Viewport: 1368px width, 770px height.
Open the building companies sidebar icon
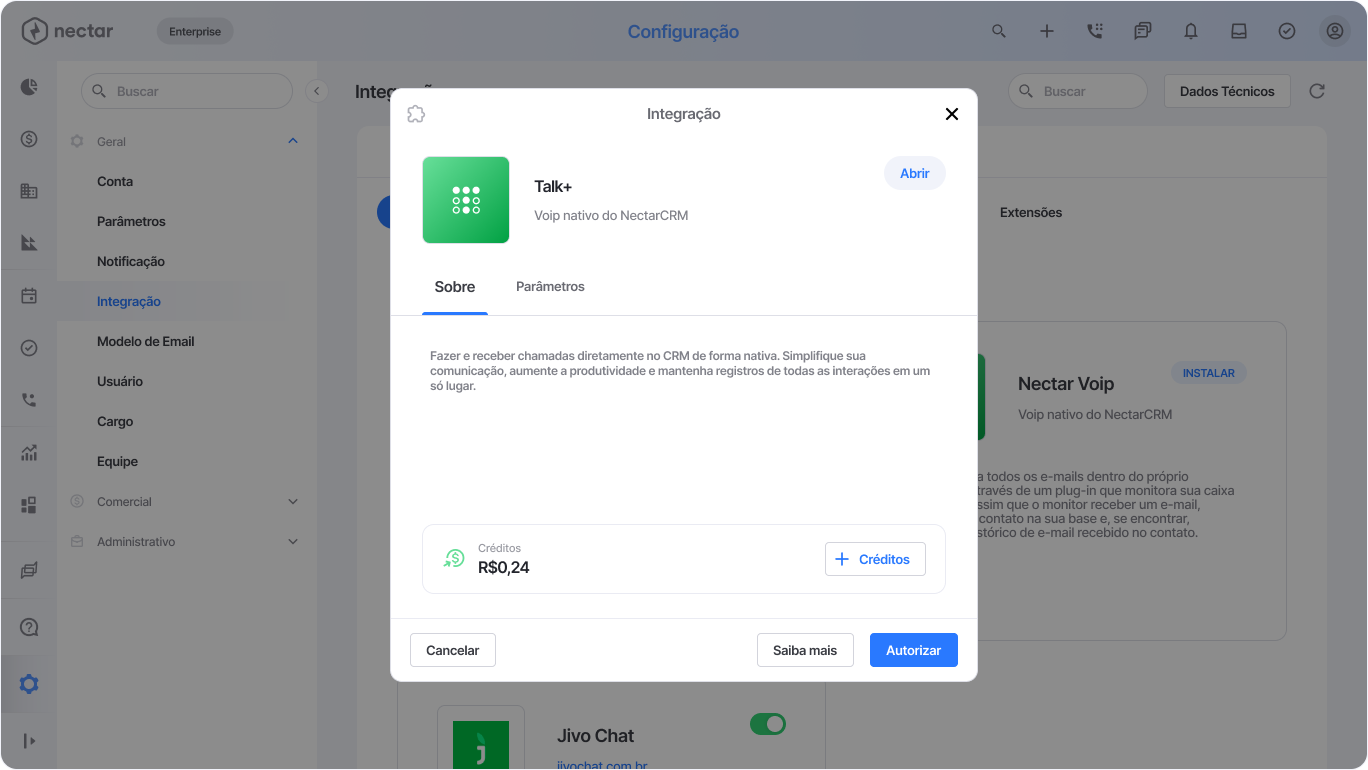pyautogui.click(x=29, y=191)
